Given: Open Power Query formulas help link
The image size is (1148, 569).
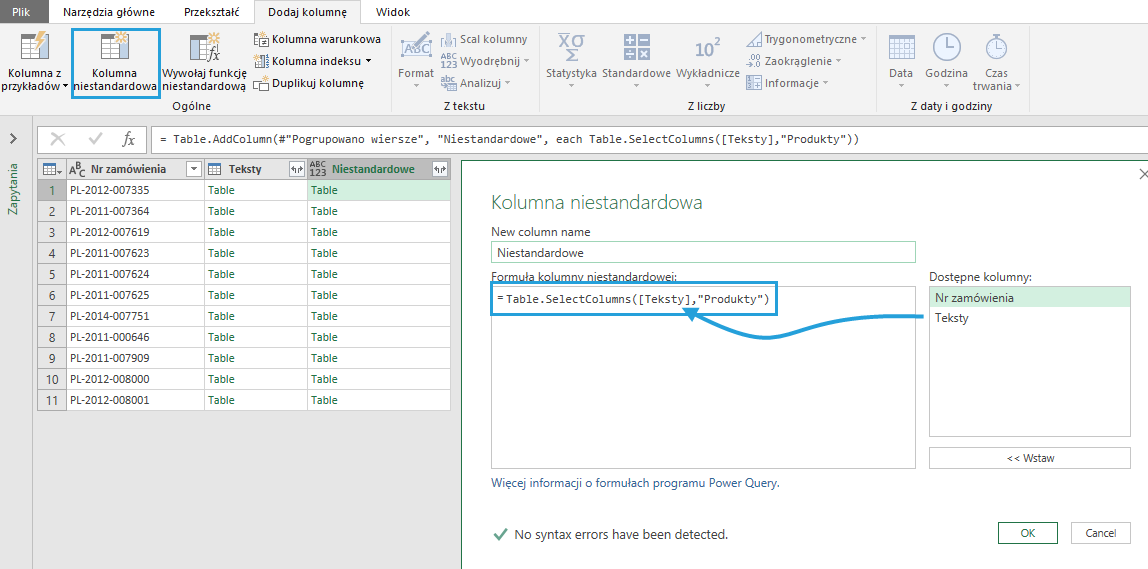Looking at the screenshot, I should point(634,483).
